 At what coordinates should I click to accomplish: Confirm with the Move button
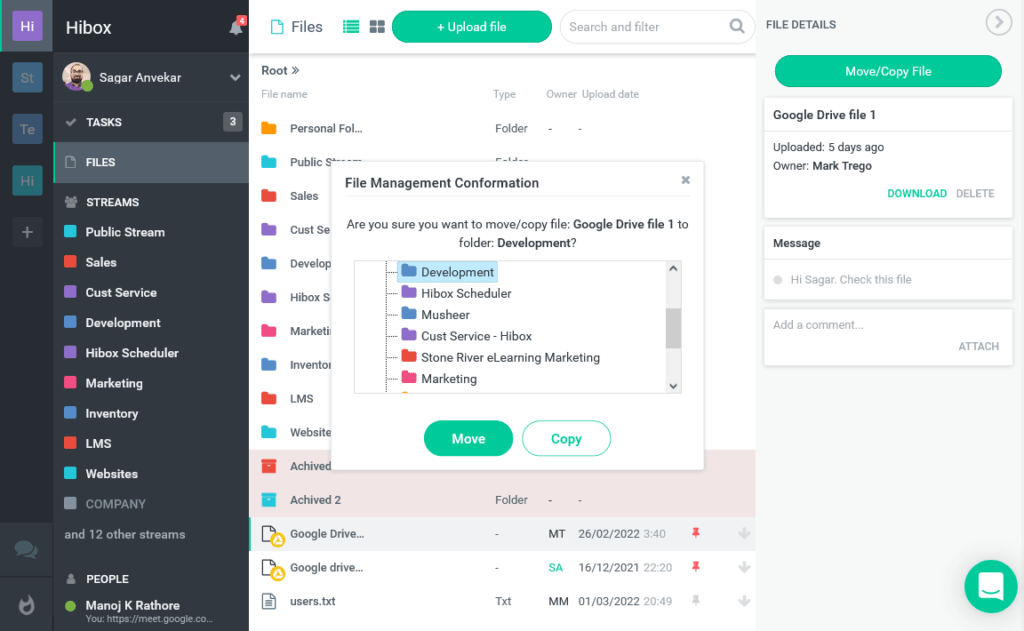[468, 438]
